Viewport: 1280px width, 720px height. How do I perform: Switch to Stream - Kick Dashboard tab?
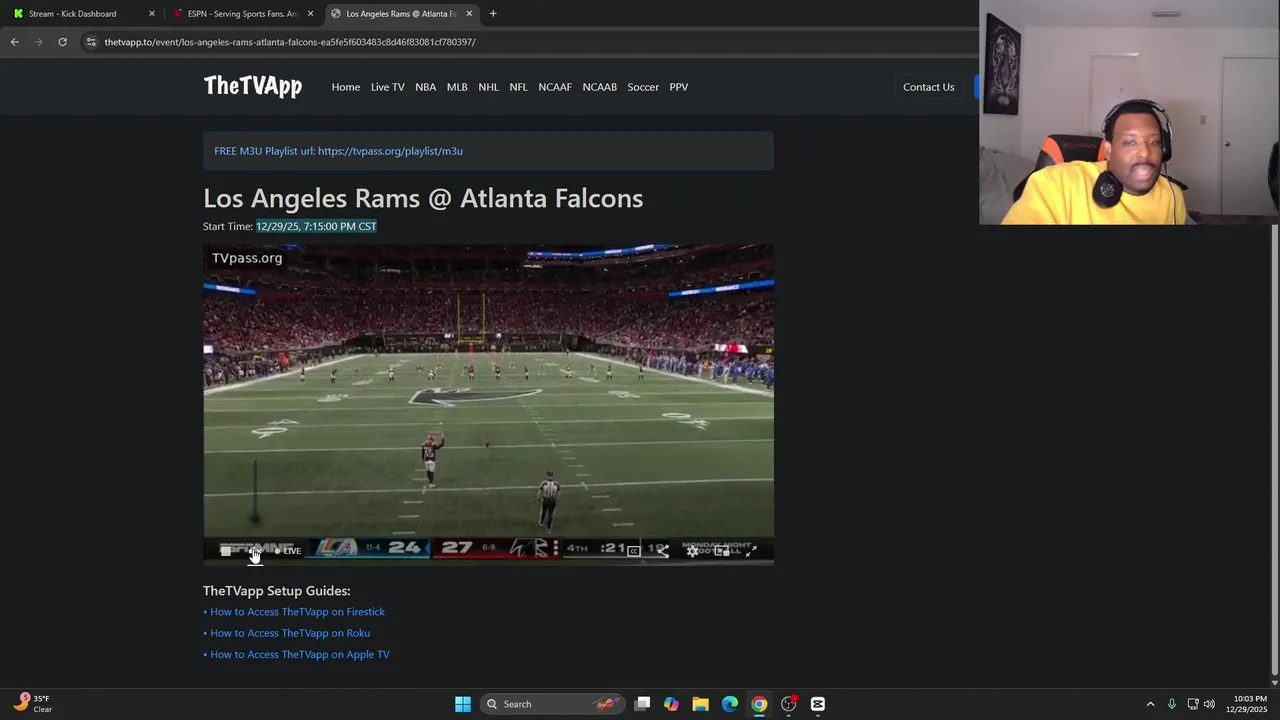[83, 14]
